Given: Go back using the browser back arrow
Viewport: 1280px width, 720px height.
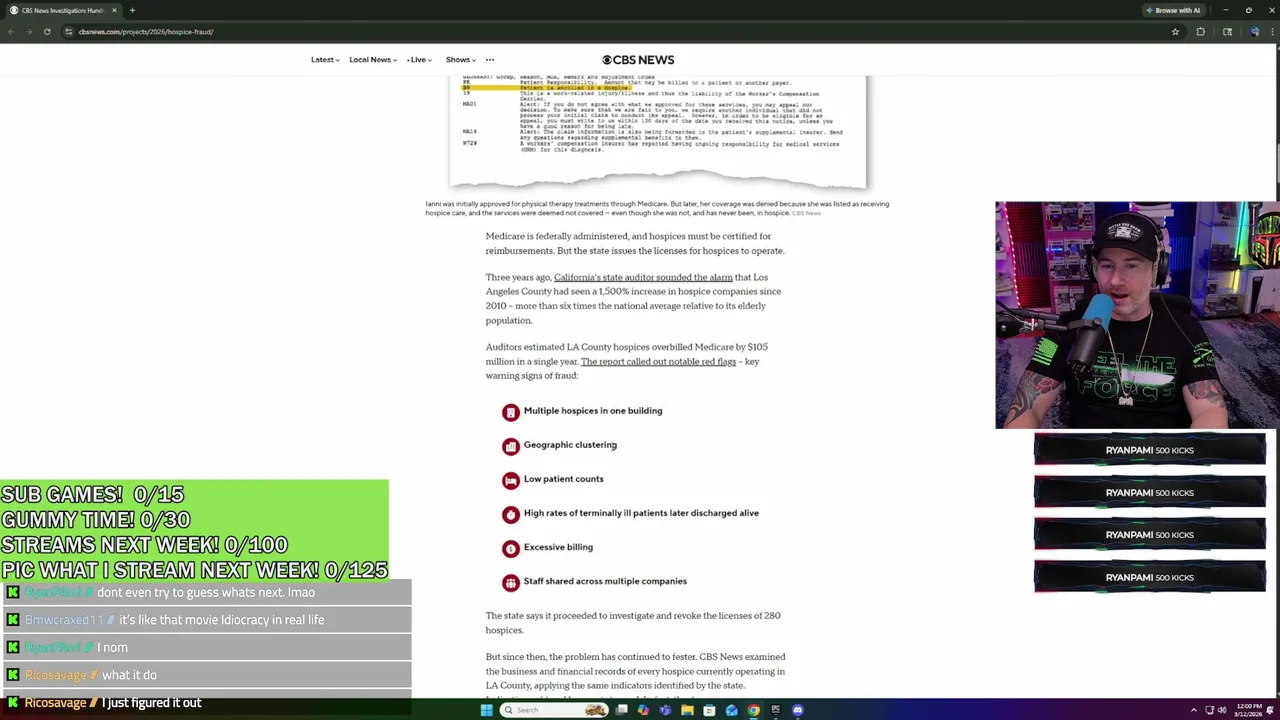Looking at the screenshot, I should (11, 32).
